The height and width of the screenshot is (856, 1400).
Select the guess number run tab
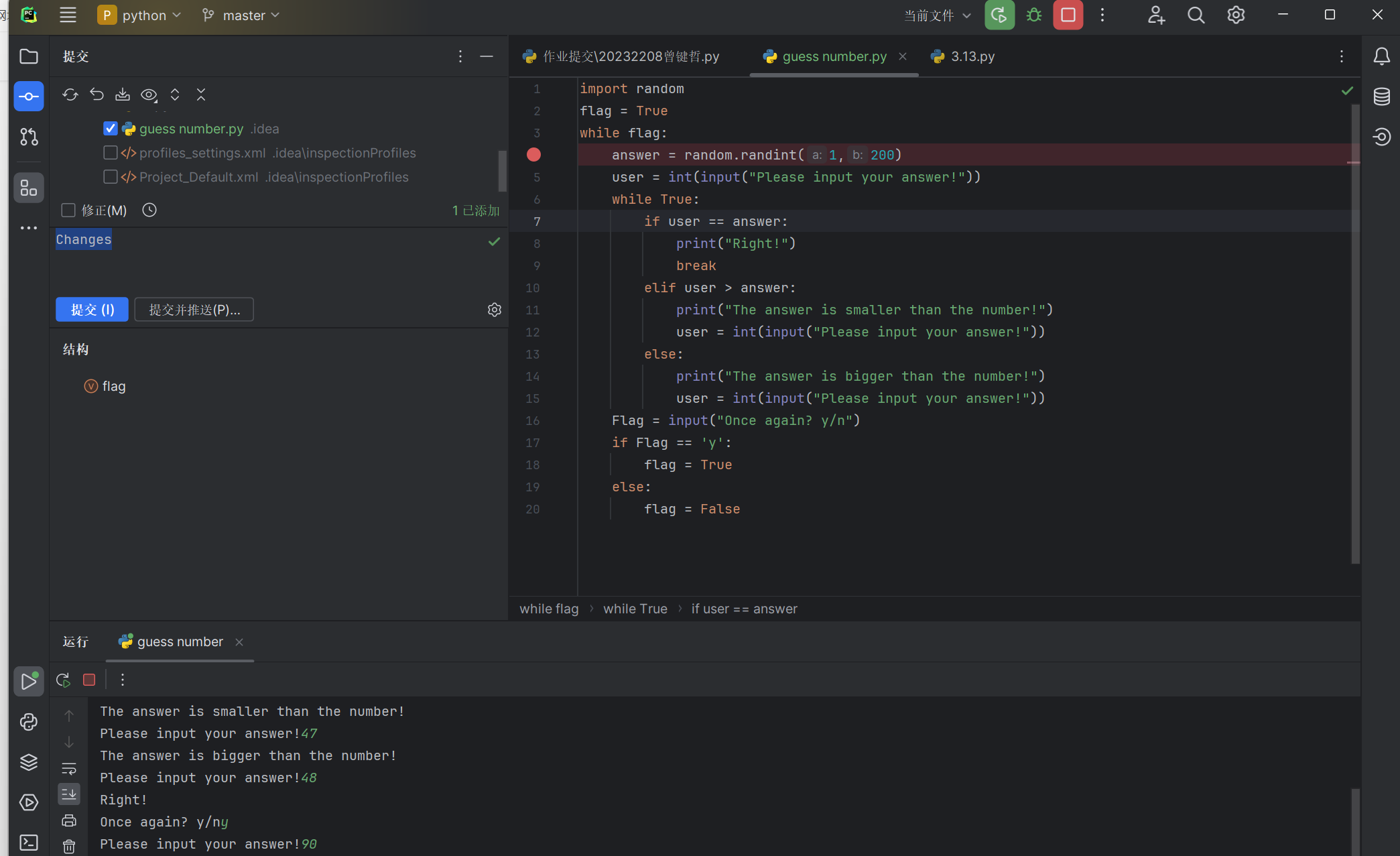point(180,641)
